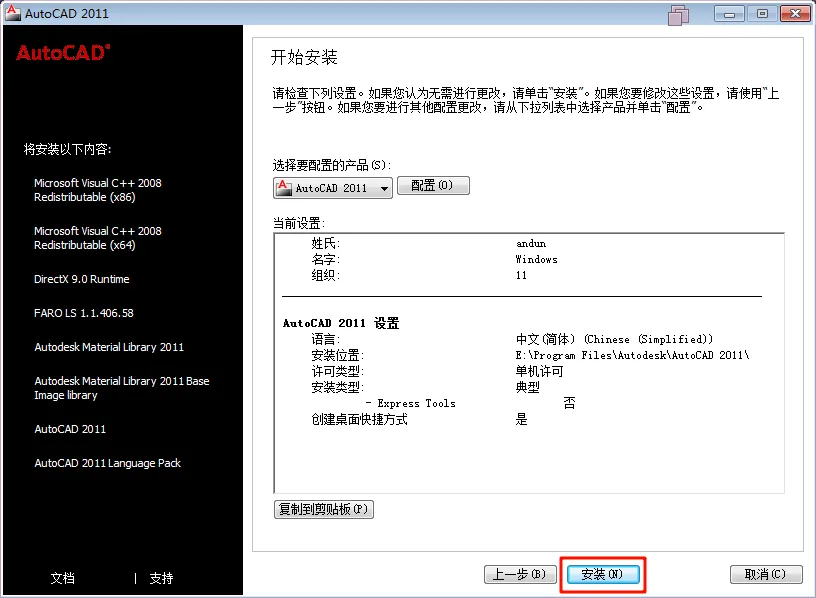
Task: Click the AutoCAD logo in sidebar
Action: click(x=63, y=53)
